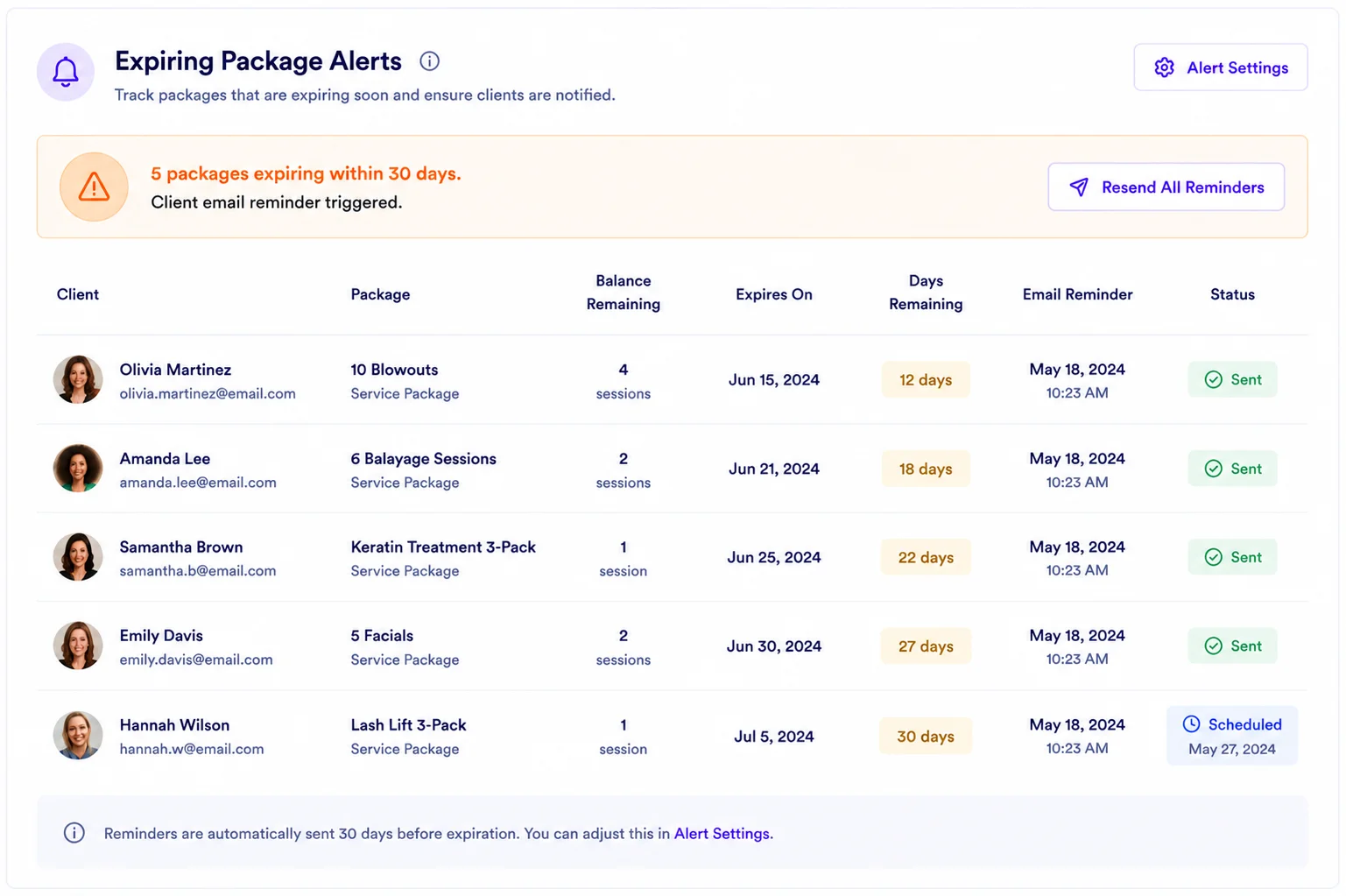Click the Expires On column header
Screen dimensions: 1346x896
point(773,294)
